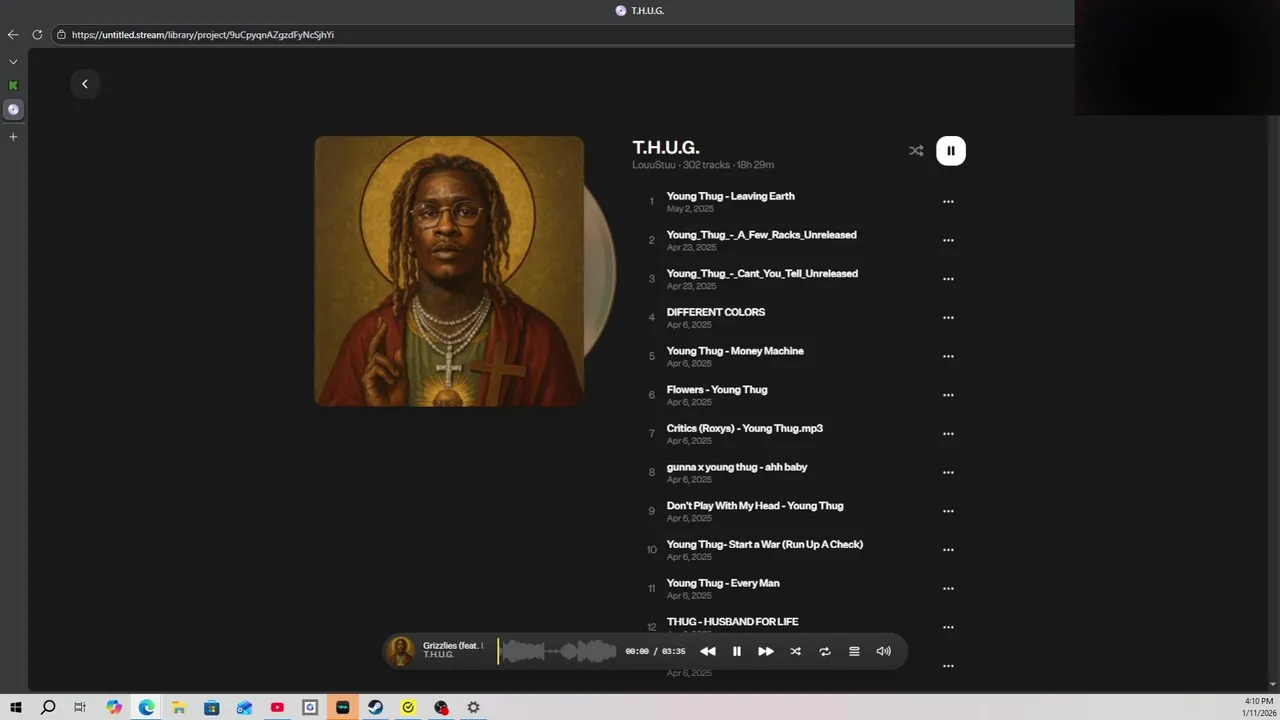Open options for A_Few_Racks_Unreleased track
This screenshot has width=1280, height=720.
[948, 241]
